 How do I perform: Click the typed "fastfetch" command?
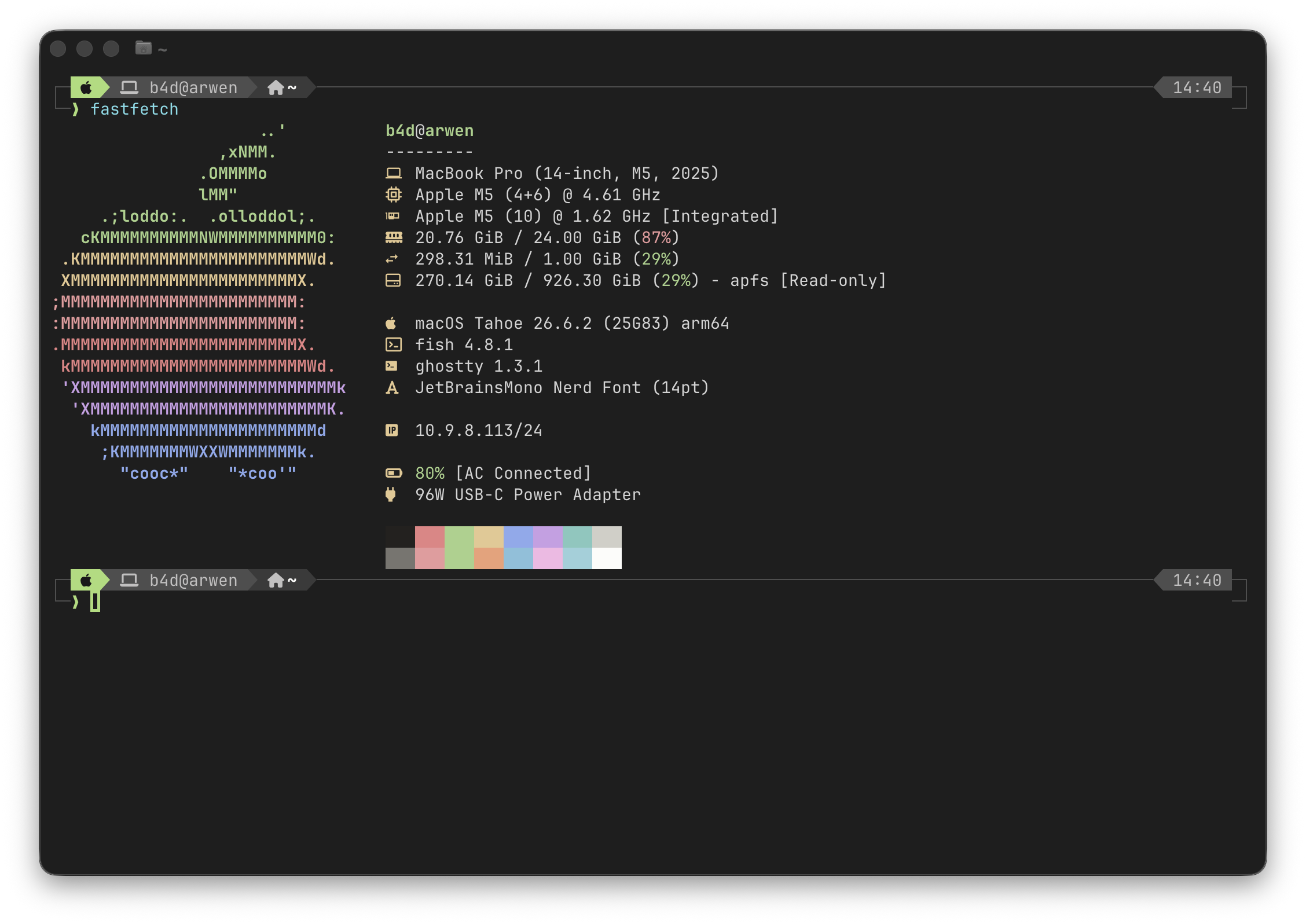(134, 109)
